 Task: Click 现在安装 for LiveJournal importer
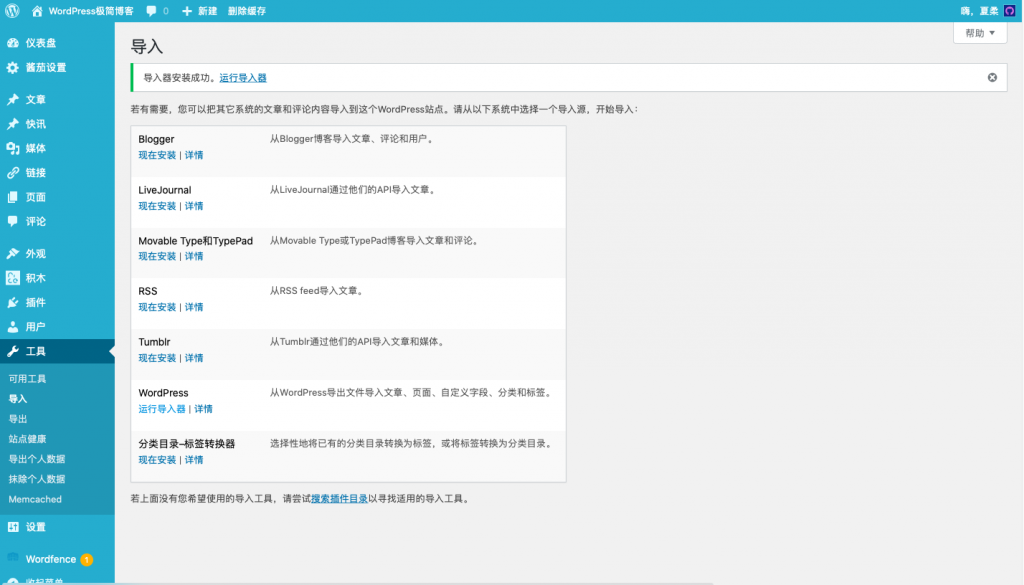157,206
